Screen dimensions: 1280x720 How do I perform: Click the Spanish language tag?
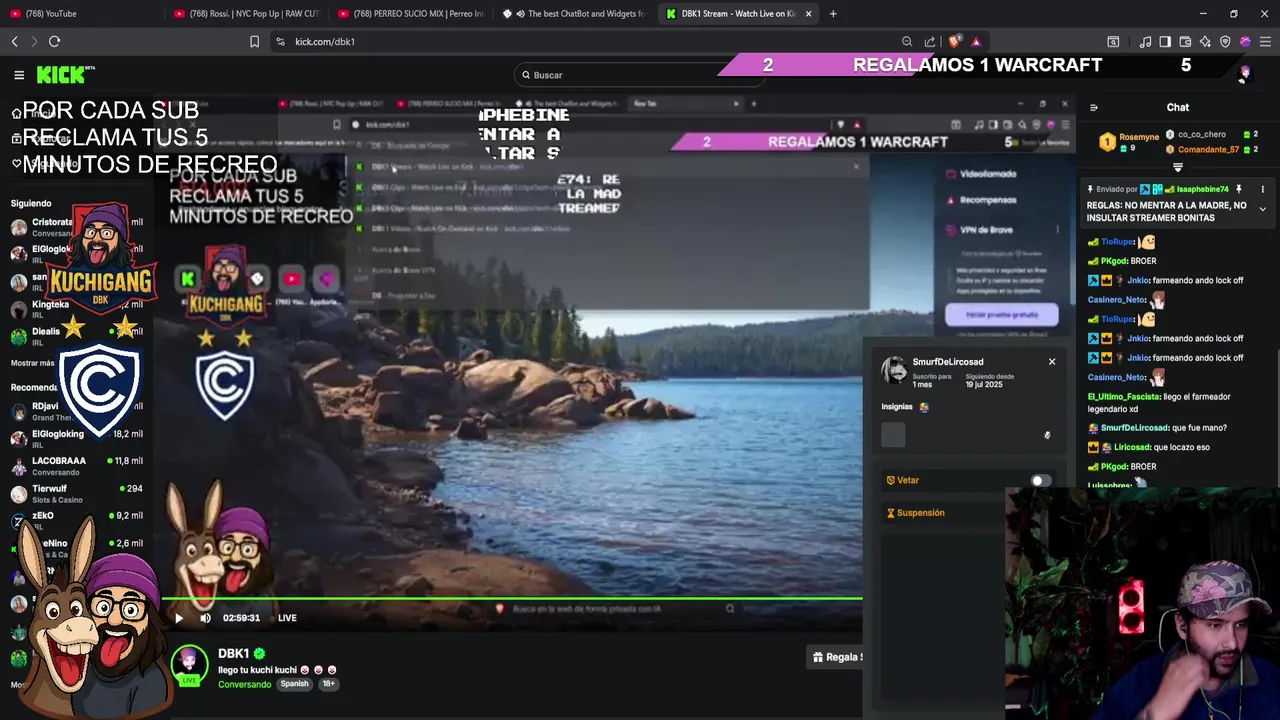coord(294,684)
